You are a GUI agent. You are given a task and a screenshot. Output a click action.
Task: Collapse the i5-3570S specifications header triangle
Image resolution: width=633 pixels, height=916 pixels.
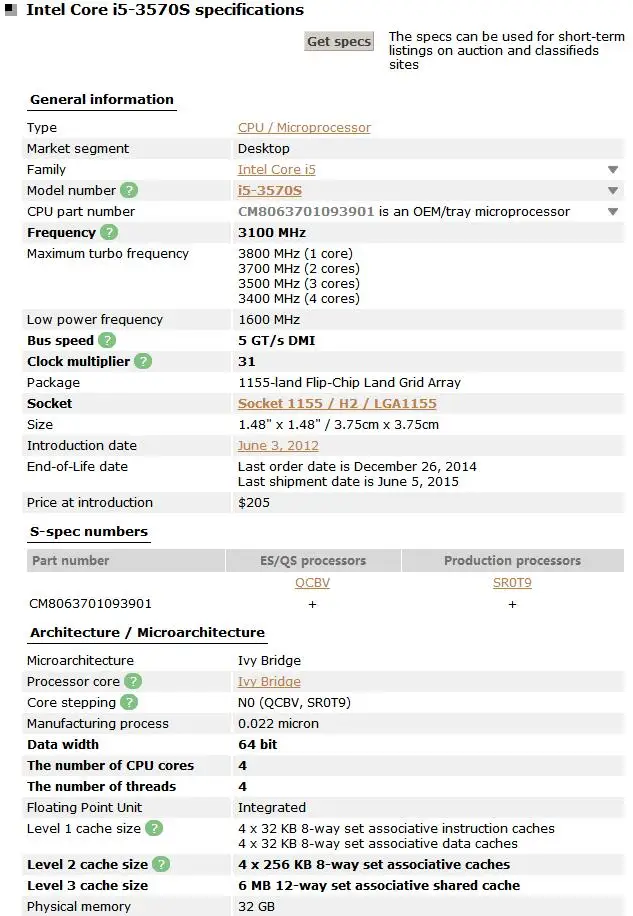click(11, 11)
